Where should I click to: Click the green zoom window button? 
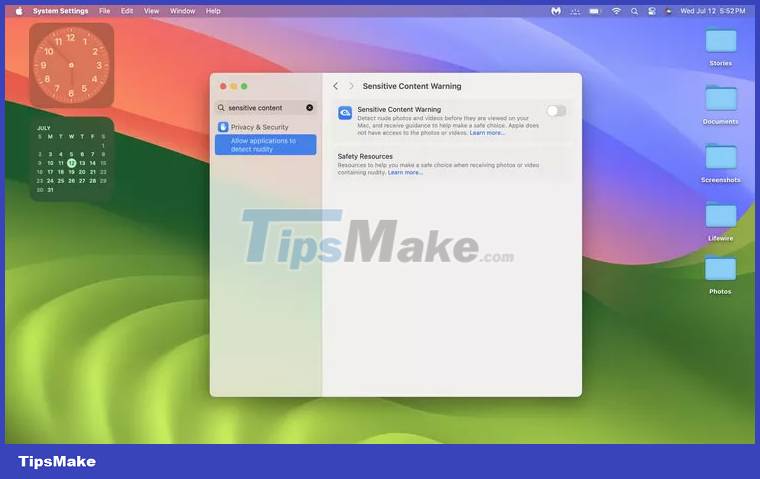(x=244, y=86)
